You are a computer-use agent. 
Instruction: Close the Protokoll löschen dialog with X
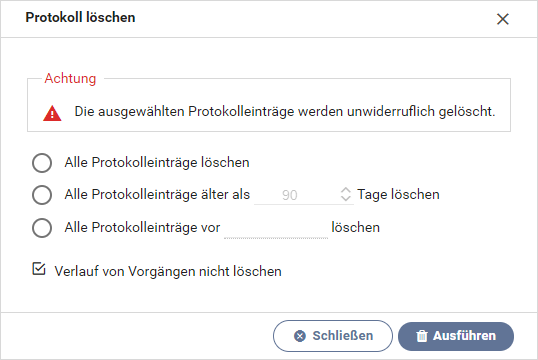pyautogui.click(x=503, y=19)
